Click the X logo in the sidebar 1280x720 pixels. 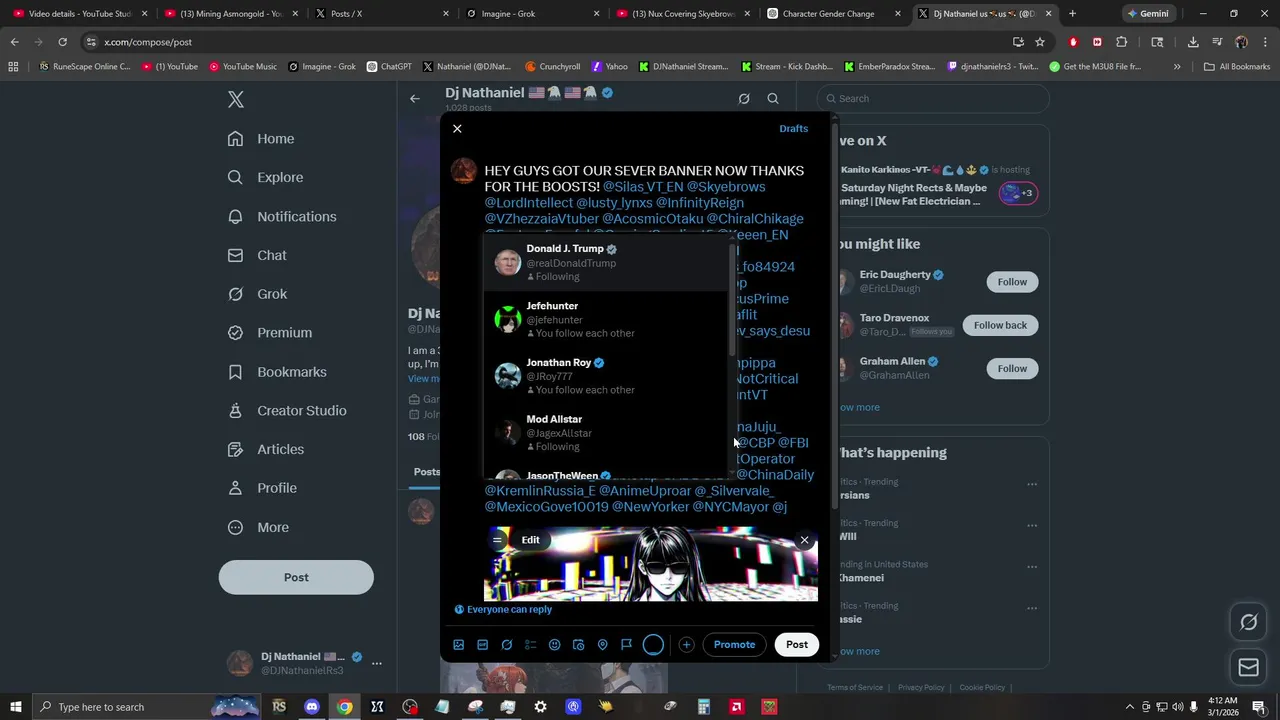pyautogui.click(x=235, y=99)
